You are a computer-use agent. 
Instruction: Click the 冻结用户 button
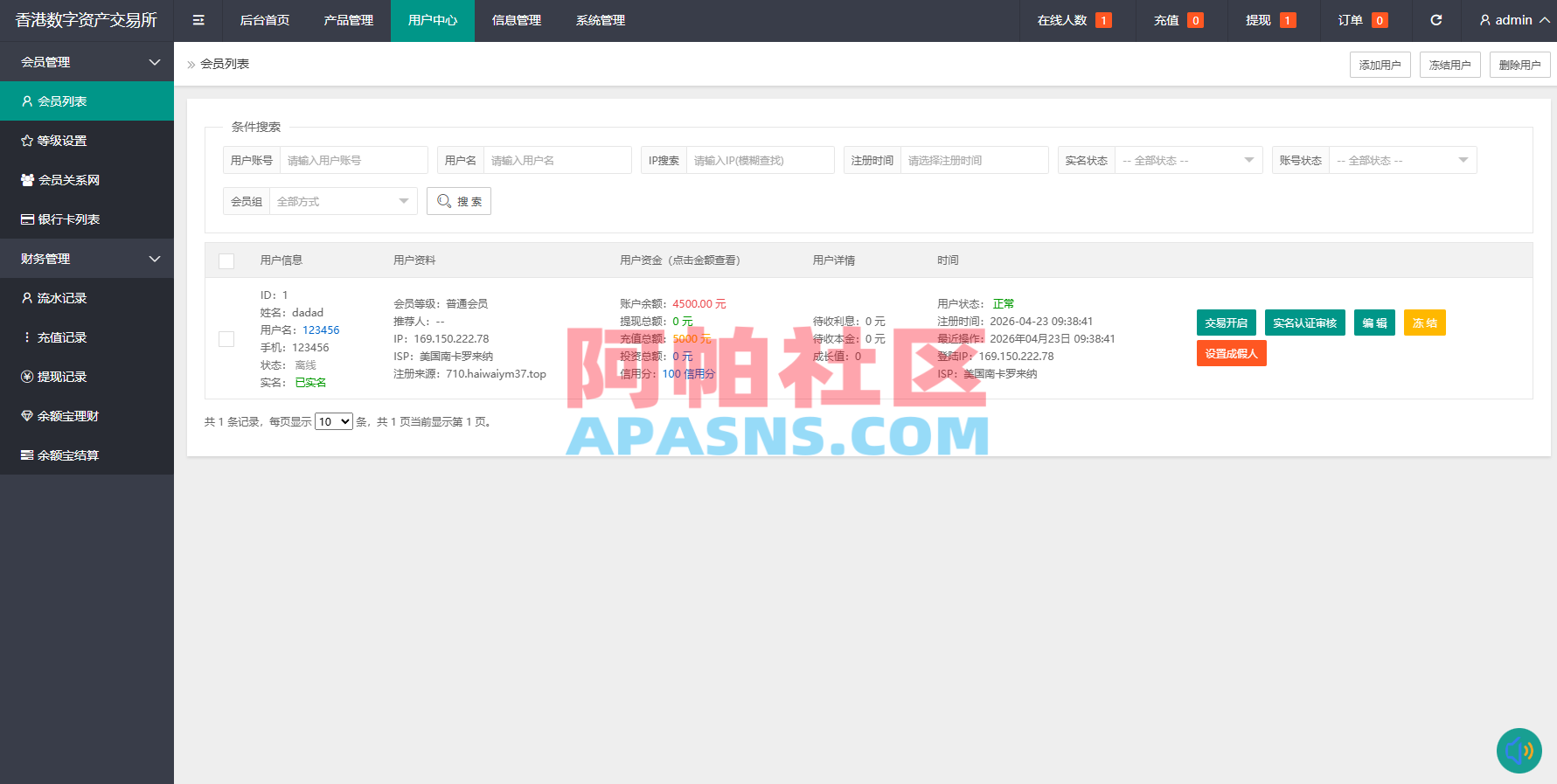point(1449,65)
